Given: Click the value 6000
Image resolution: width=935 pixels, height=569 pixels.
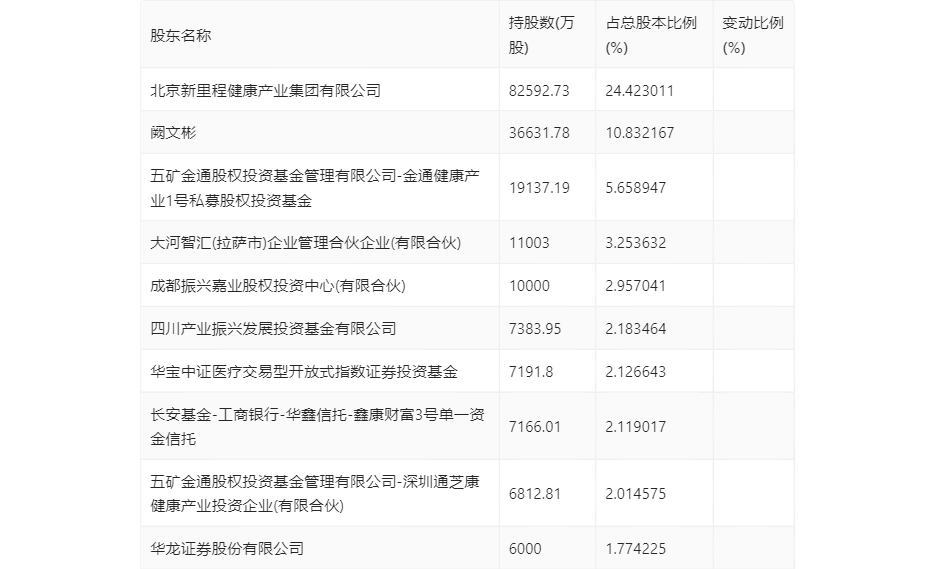Looking at the screenshot, I should point(525,549).
